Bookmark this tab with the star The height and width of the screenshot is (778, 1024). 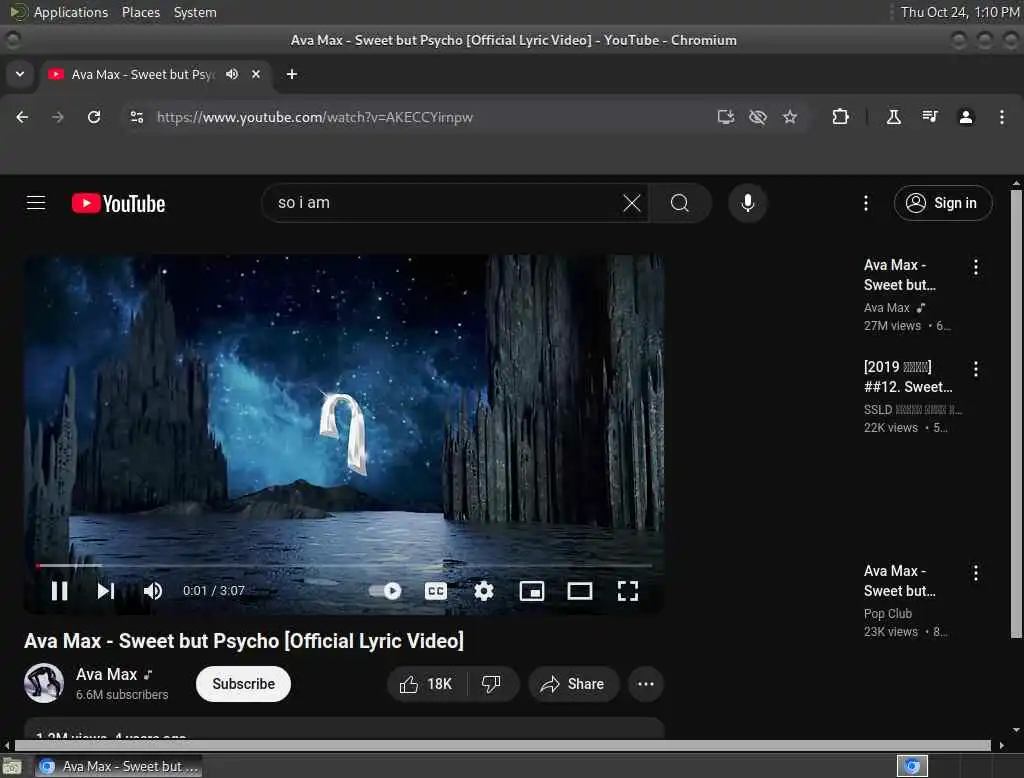tap(790, 117)
